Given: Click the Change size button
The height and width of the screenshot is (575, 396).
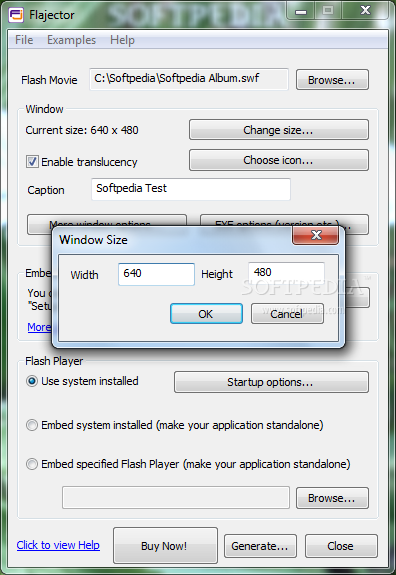Looking at the screenshot, I should pyautogui.click(x=279, y=130).
